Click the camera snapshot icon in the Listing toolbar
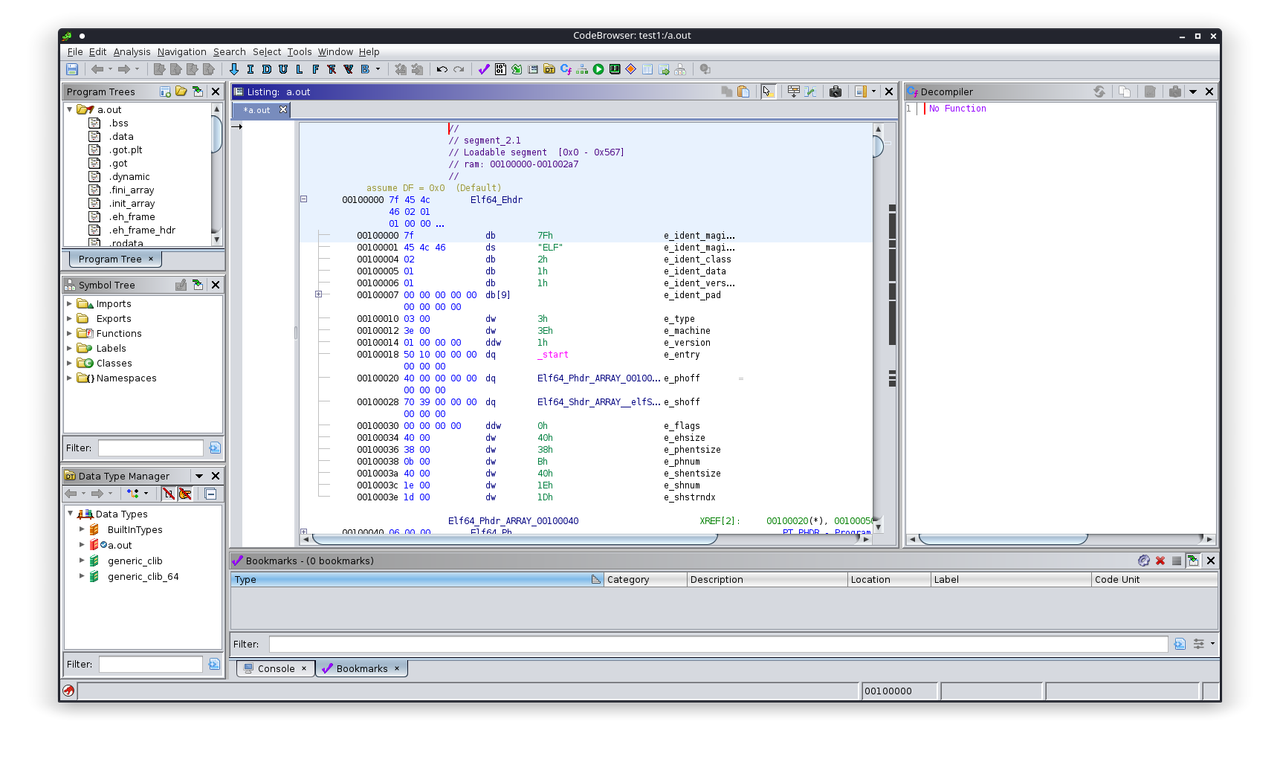 (835, 91)
